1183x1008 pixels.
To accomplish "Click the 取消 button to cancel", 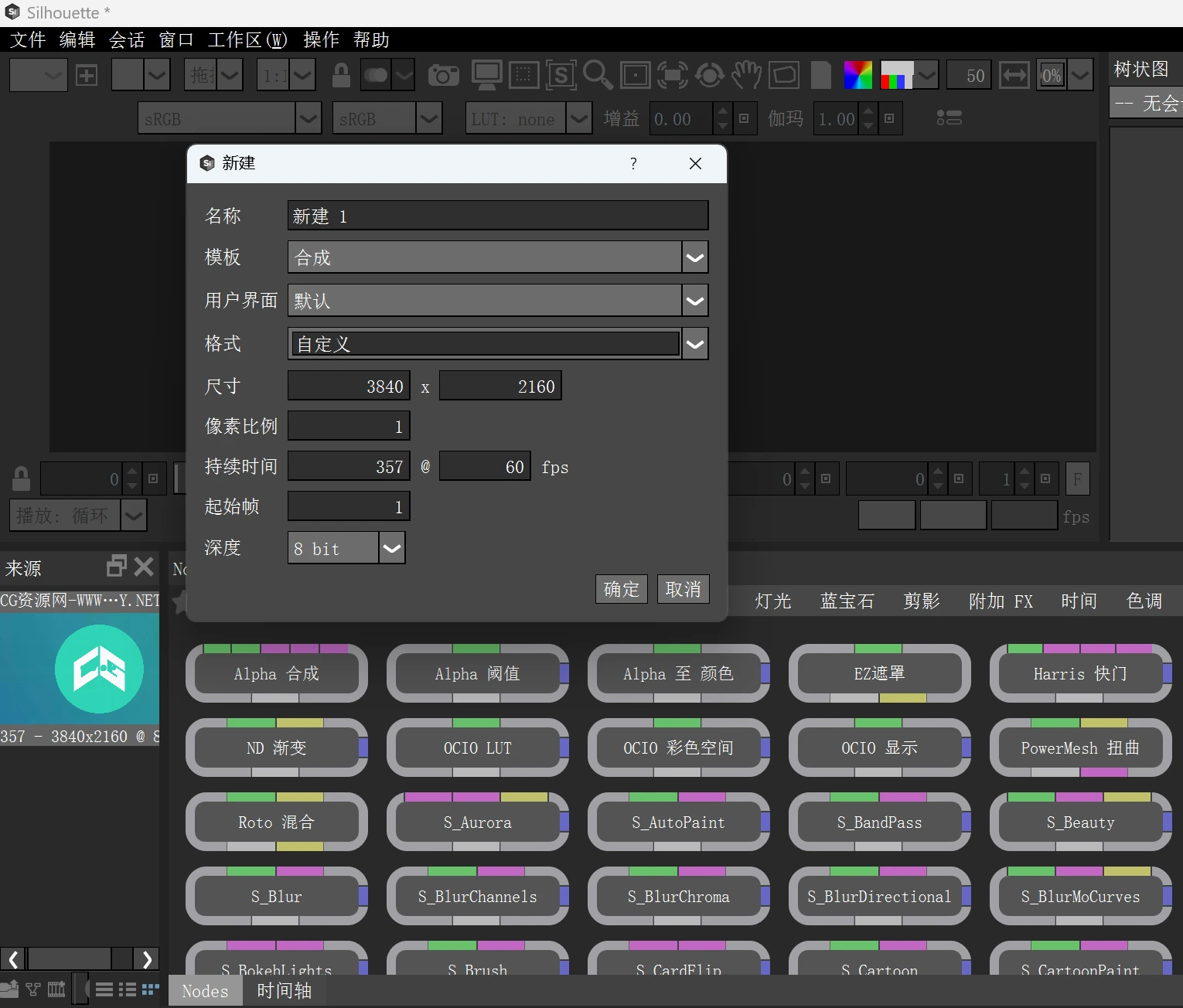I will coord(683,589).
